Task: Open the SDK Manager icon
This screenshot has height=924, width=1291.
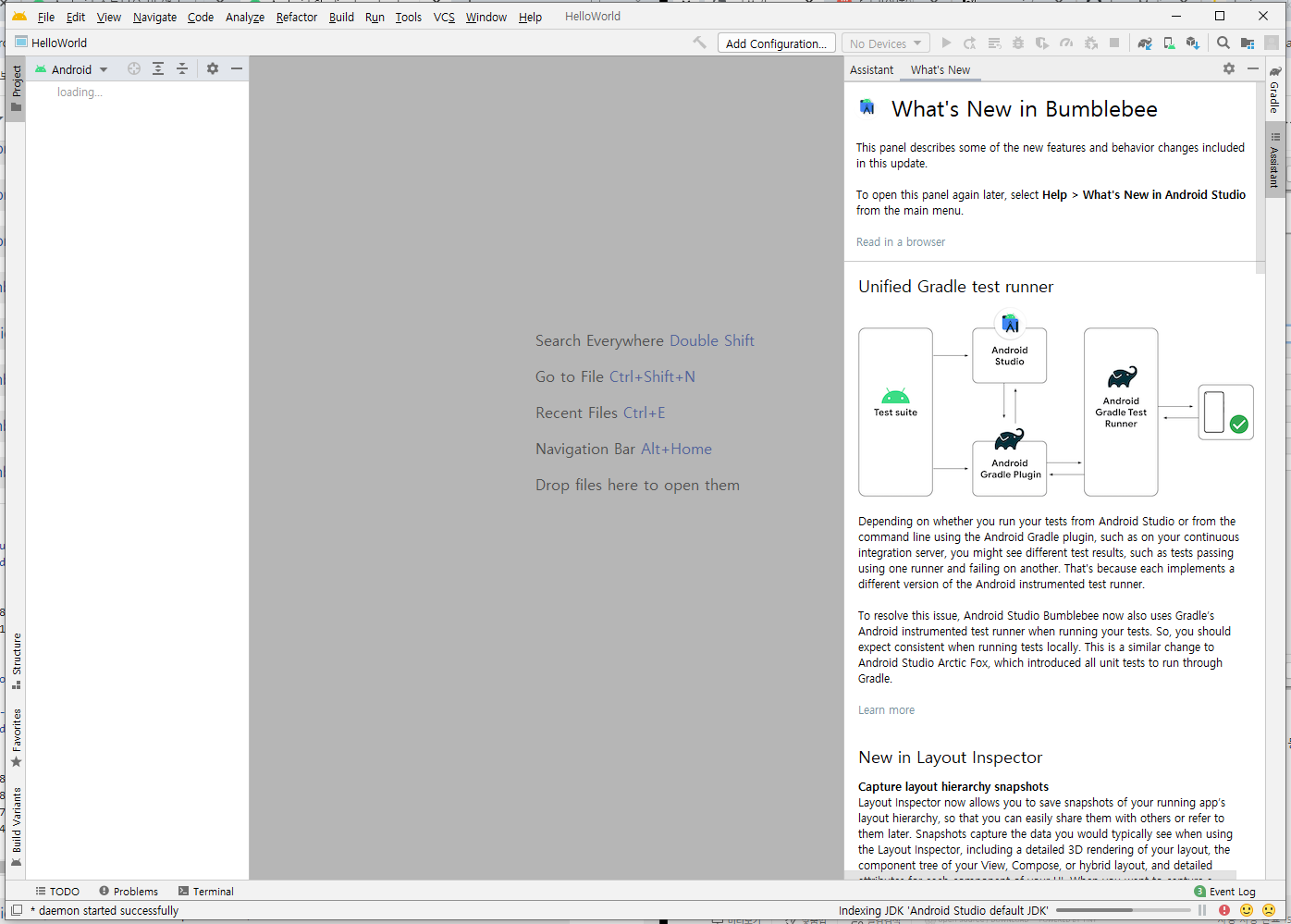Action: click(x=1193, y=43)
